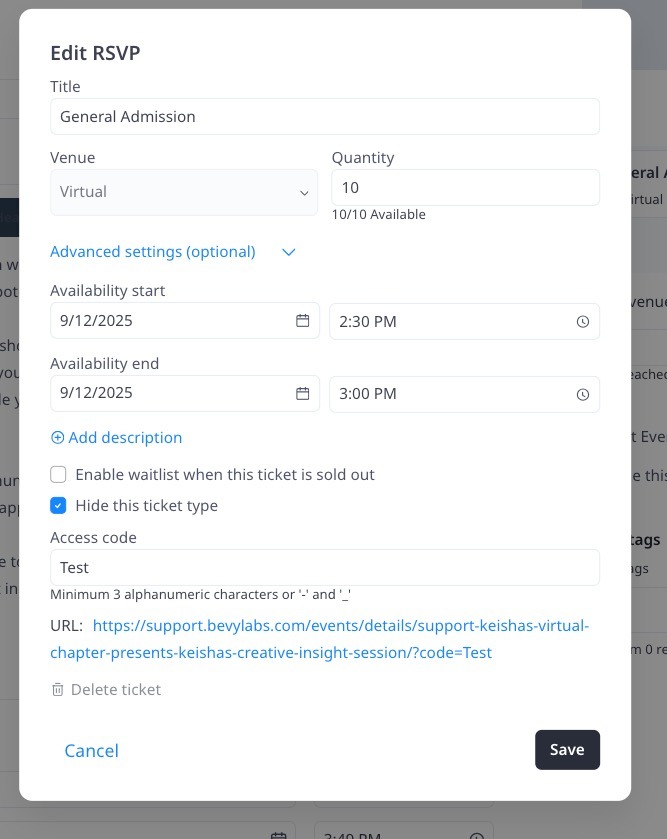This screenshot has height=839, width=667.
Task: Click the trash icon beside Delete ticket
Action: tap(58, 690)
